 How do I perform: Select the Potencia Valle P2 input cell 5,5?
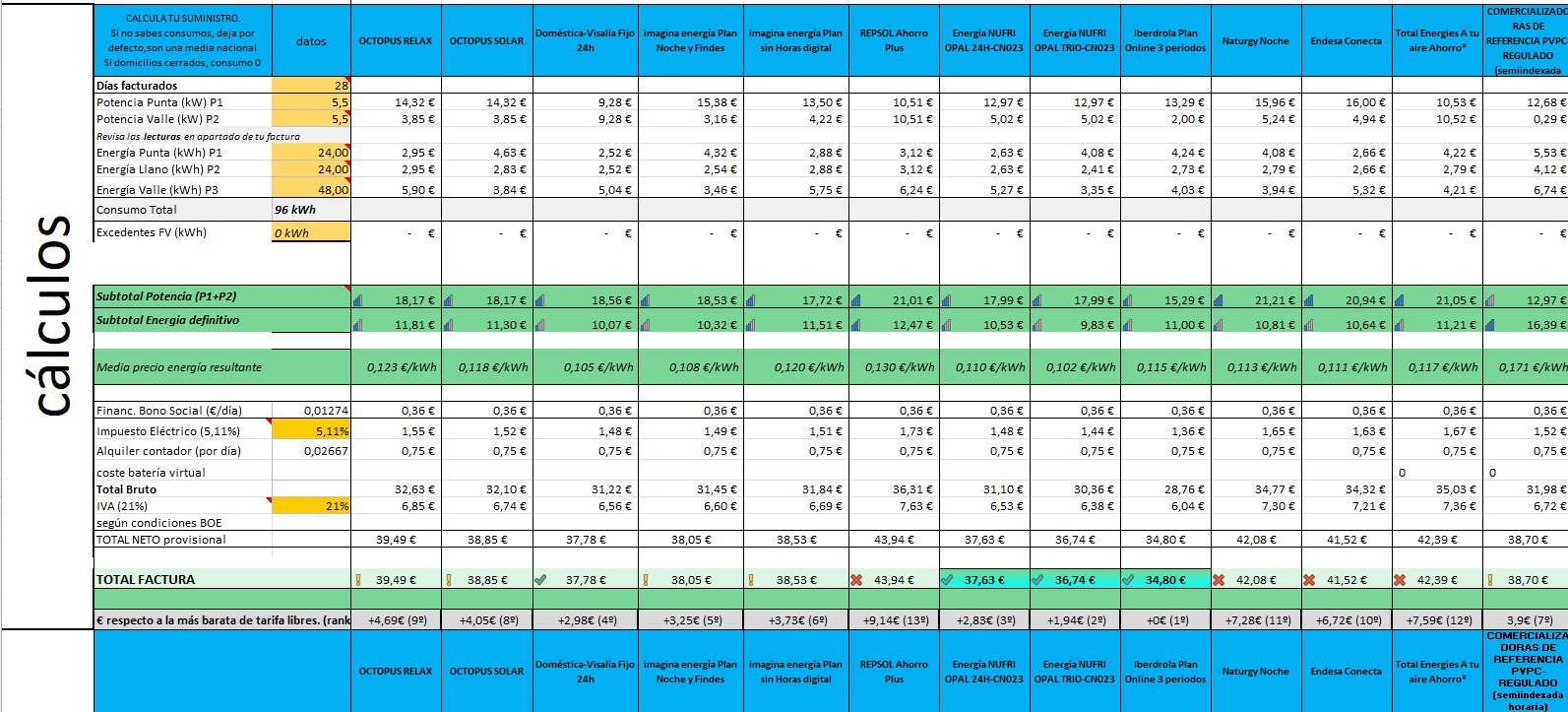click(311, 119)
